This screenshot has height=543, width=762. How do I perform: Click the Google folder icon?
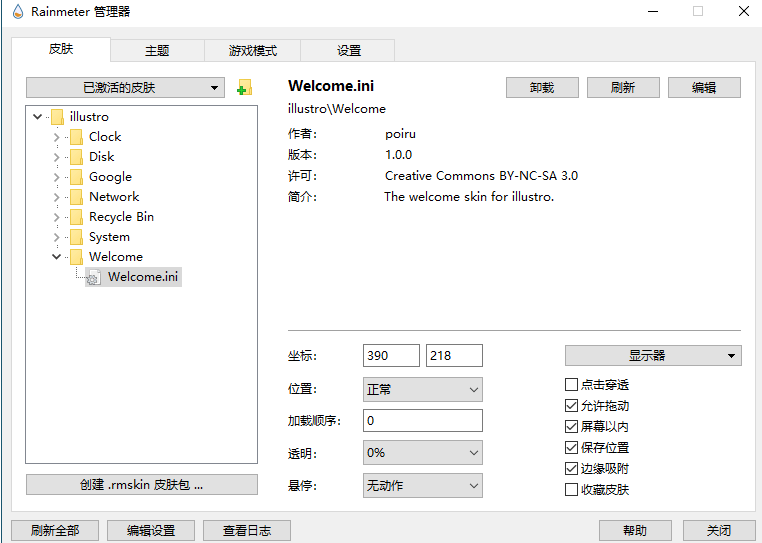76,176
